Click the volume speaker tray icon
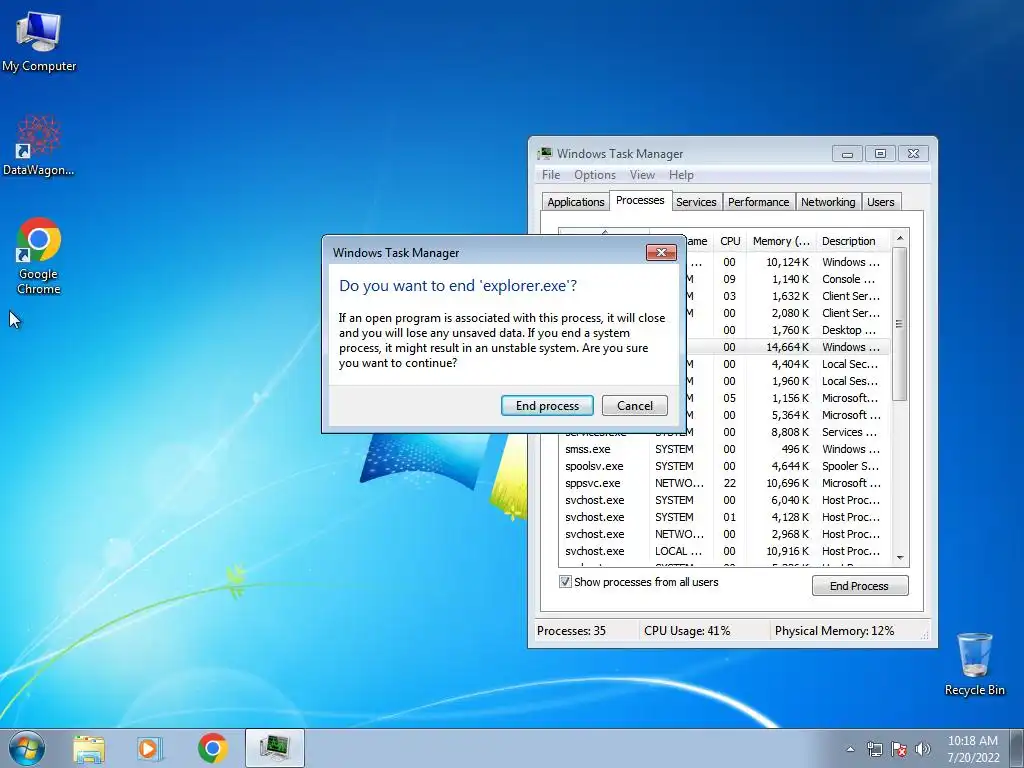The height and width of the screenshot is (768, 1024). 922,749
